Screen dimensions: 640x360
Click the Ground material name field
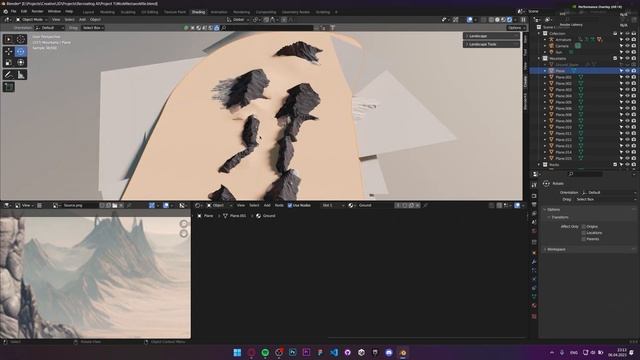373,205
